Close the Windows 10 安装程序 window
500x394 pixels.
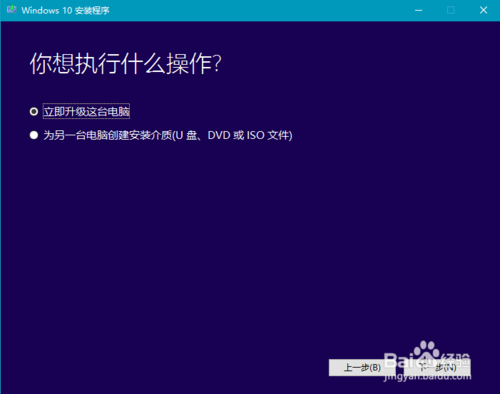pos(483,10)
